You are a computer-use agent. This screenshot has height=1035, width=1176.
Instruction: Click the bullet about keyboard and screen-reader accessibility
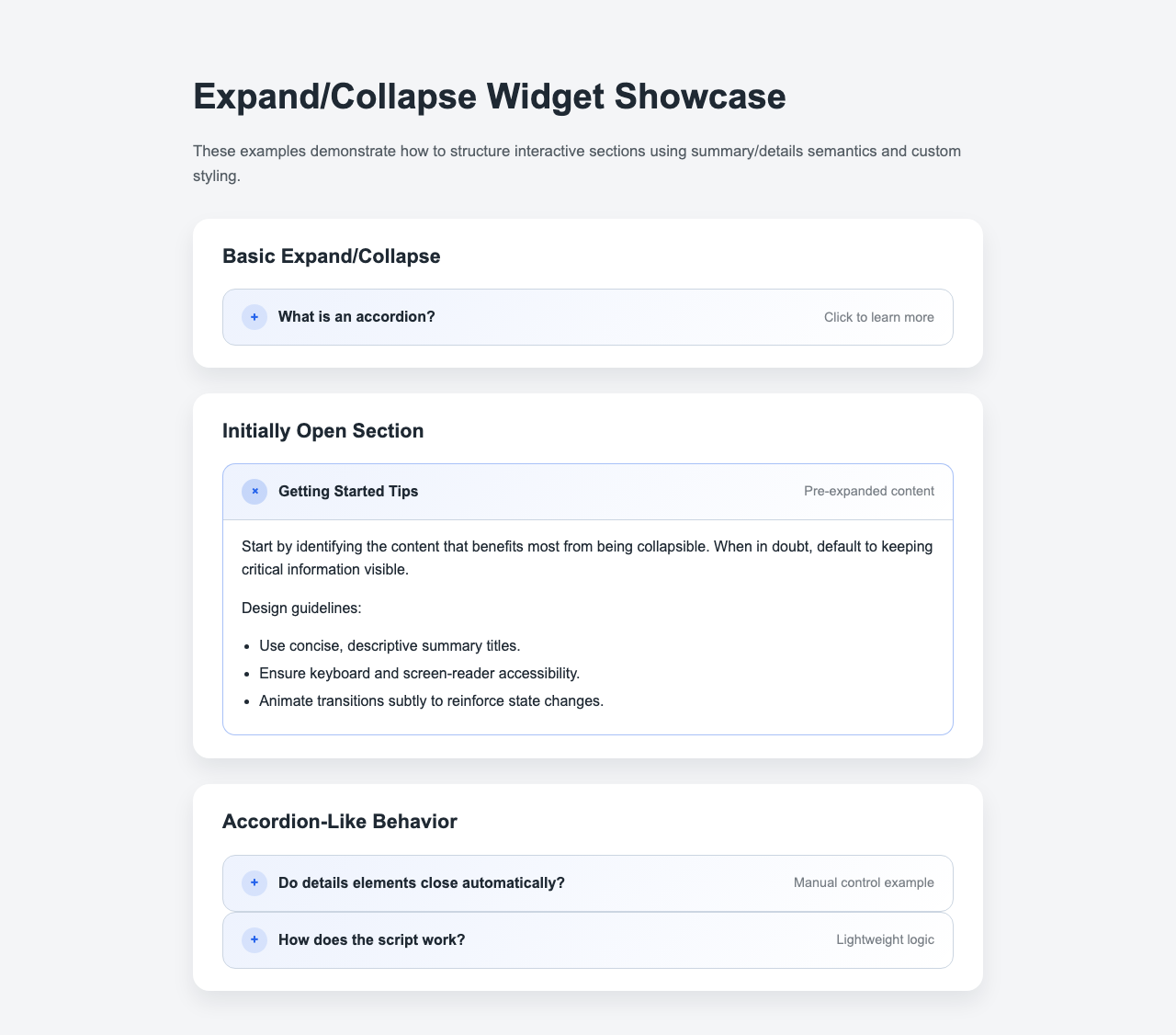pyautogui.click(x=420, y=674)
